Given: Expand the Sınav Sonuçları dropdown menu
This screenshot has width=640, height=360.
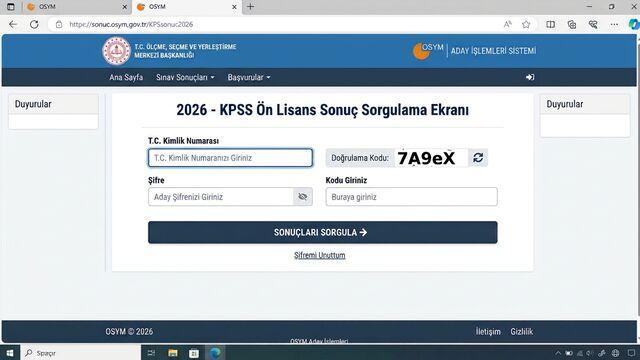Looking at the screenshot, I should click(185, 77).
